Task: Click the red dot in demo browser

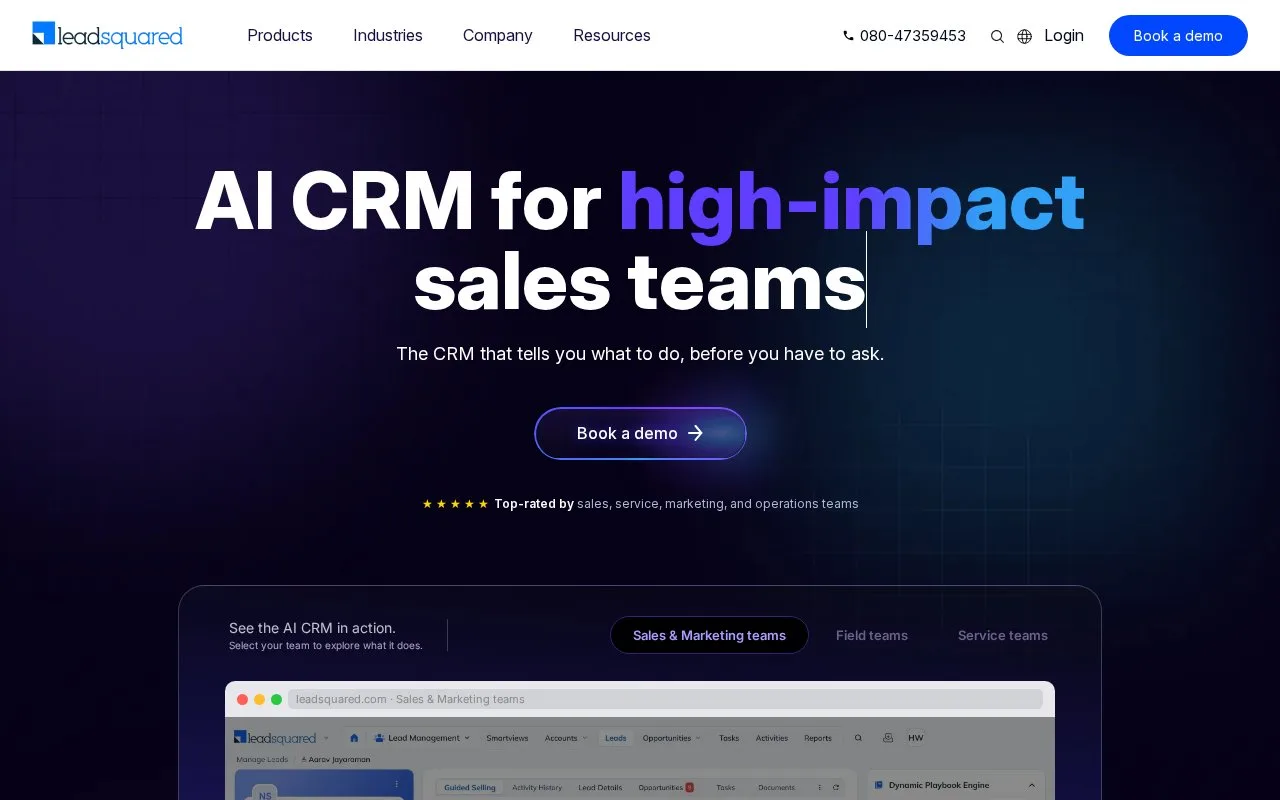Action: (x=242, y=700)
